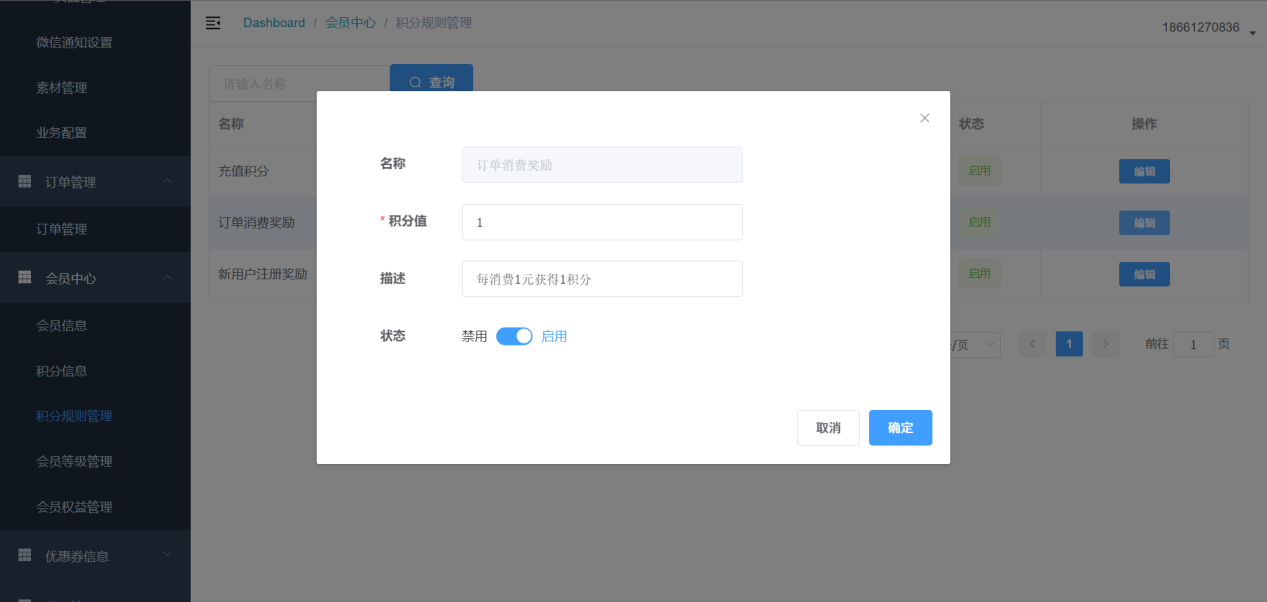Select the 禁用 status label
The image size is (1267, 602).
pos(474,336)
